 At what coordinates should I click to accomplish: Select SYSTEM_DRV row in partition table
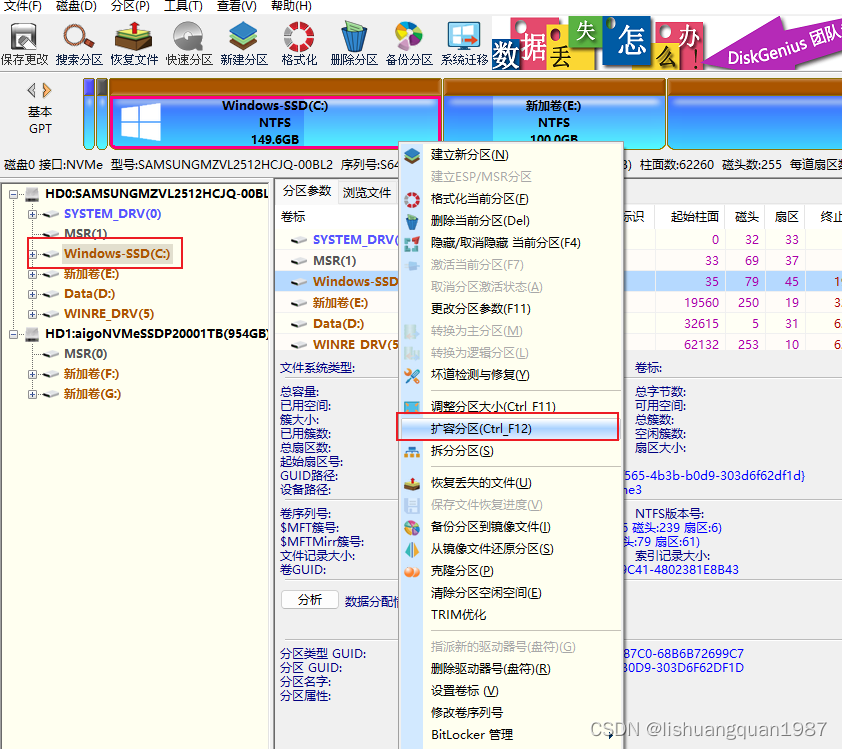coord(354,240)
